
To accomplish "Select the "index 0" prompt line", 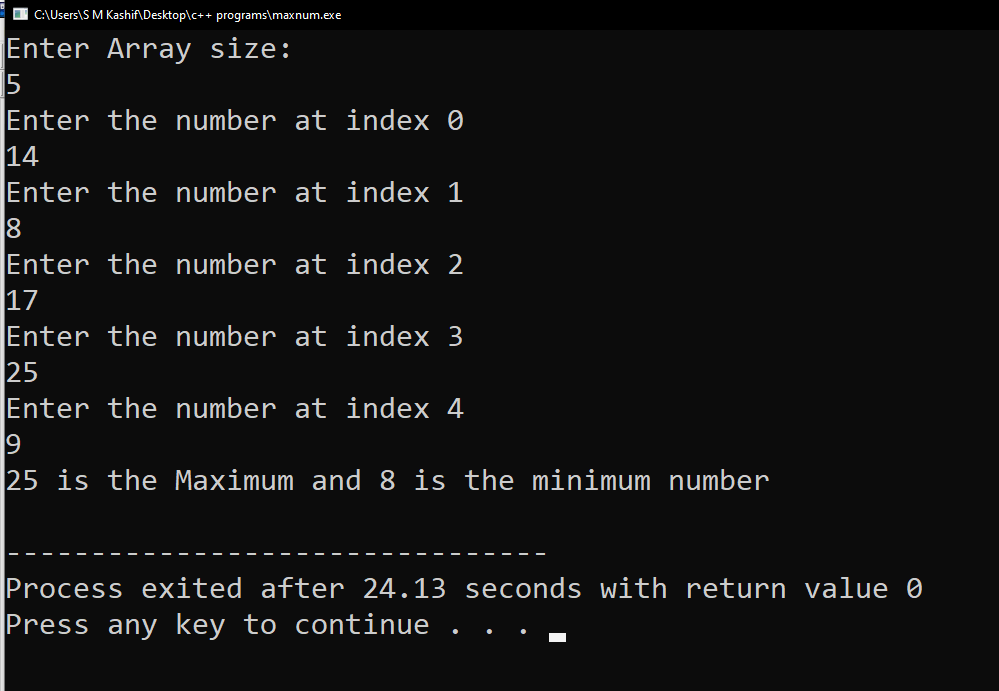I will pos(234,120).
